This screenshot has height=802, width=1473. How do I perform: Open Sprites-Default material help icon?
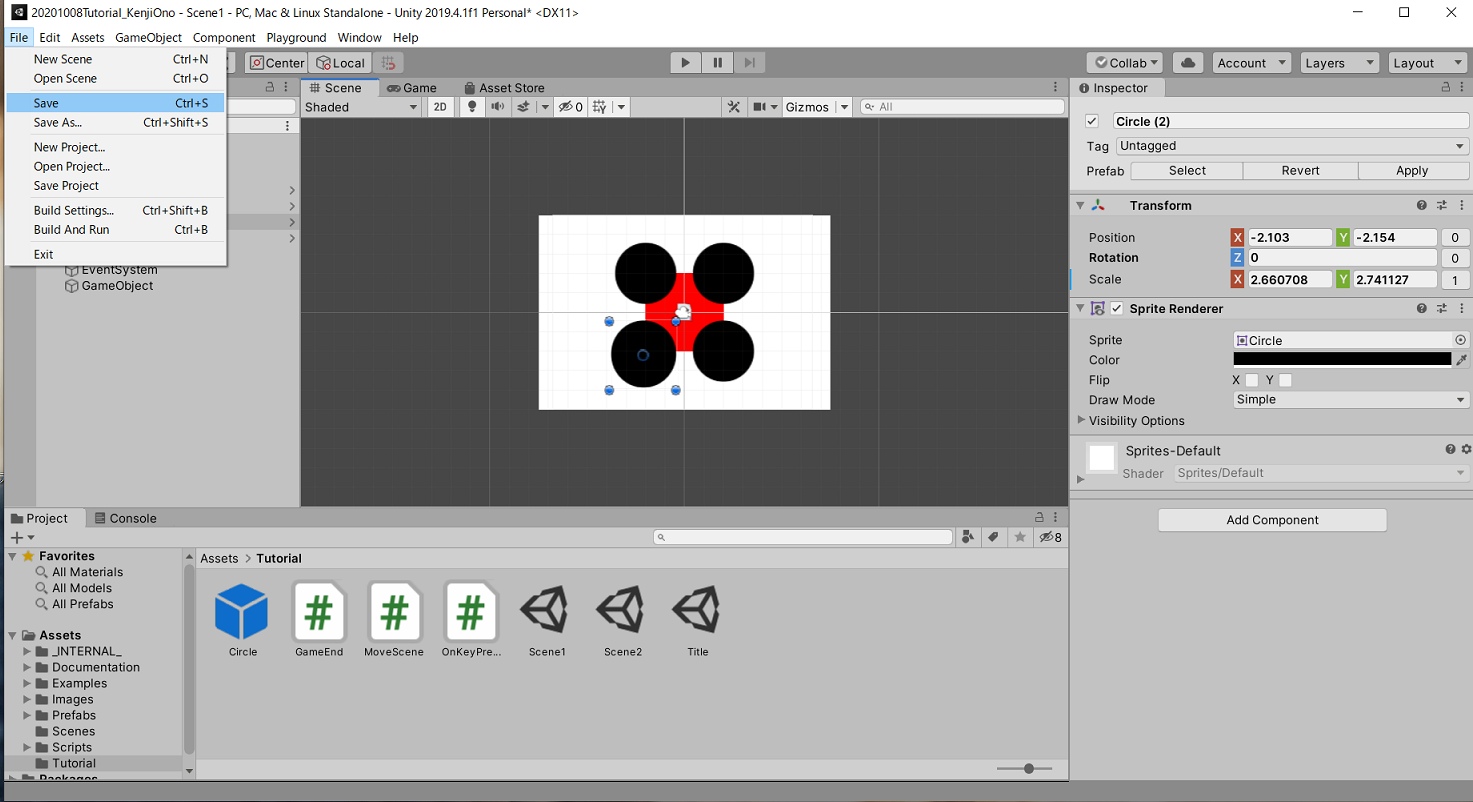point(1450,450)
